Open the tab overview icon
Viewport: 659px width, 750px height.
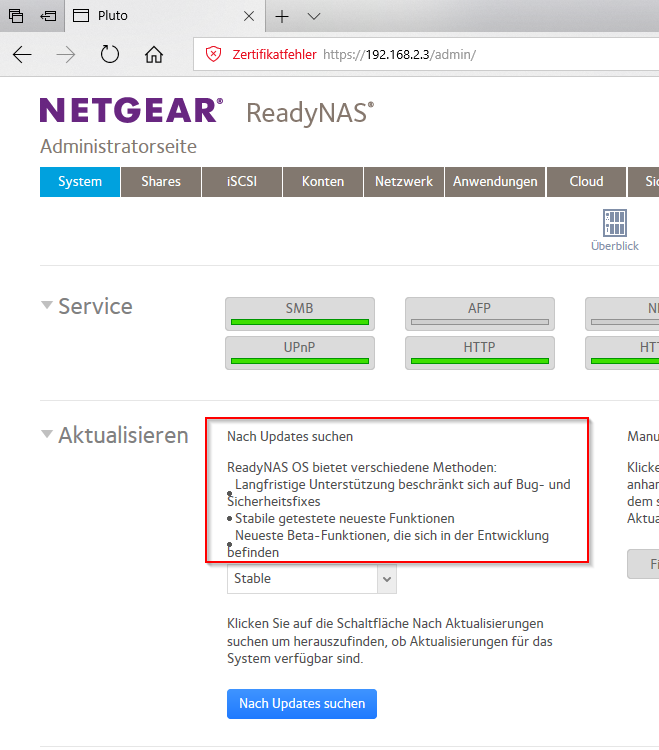16,16
